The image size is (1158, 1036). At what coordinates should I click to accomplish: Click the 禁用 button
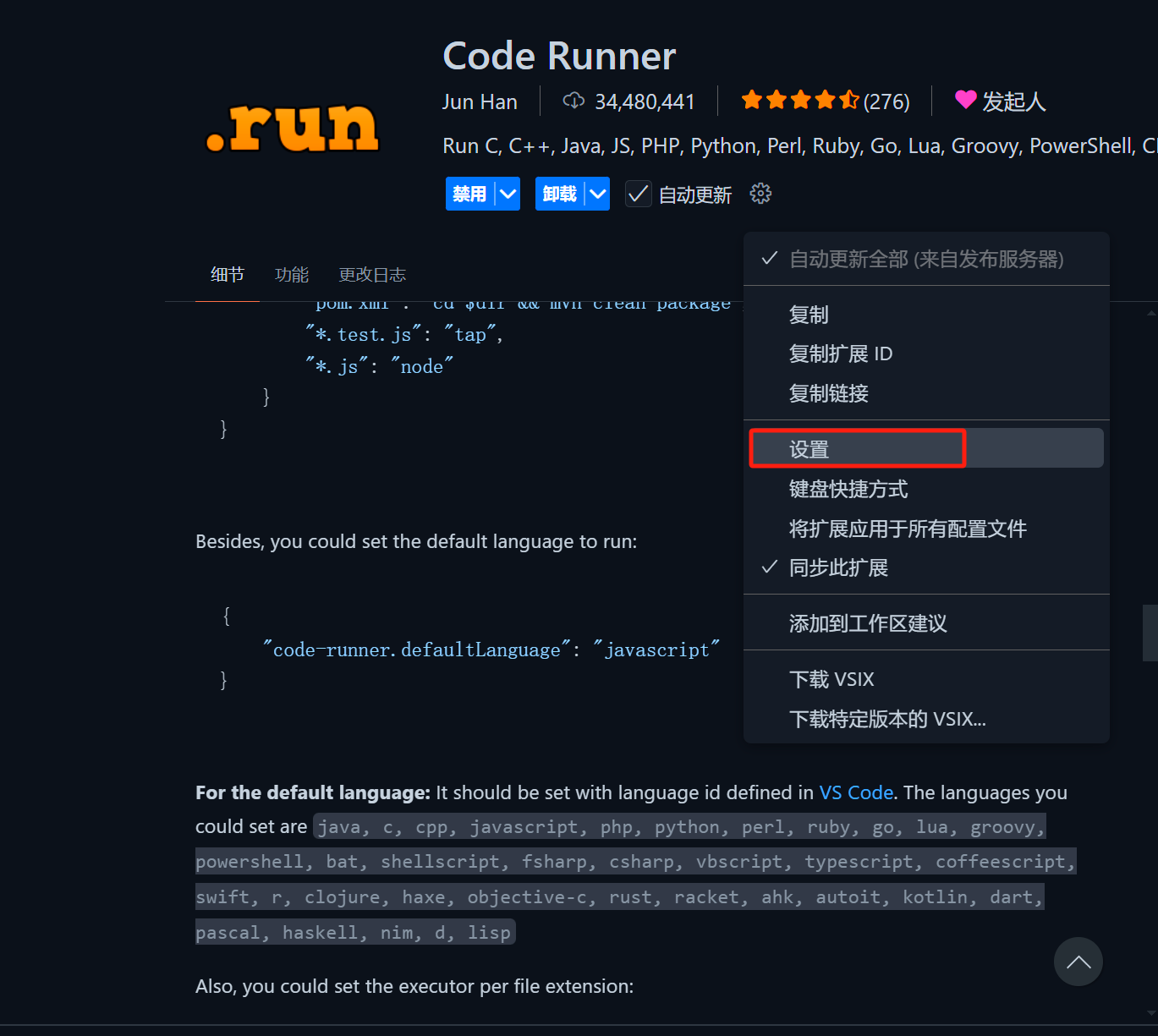coord(470,194)
